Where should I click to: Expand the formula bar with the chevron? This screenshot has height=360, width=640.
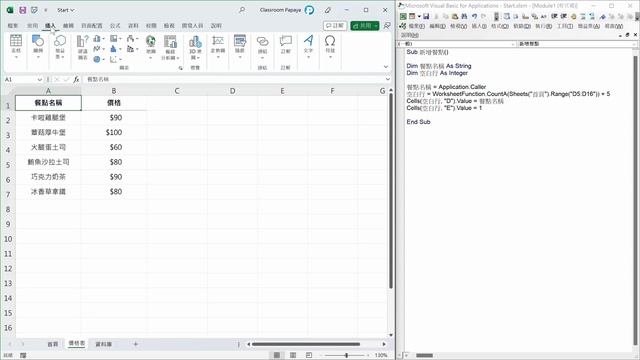387,79
